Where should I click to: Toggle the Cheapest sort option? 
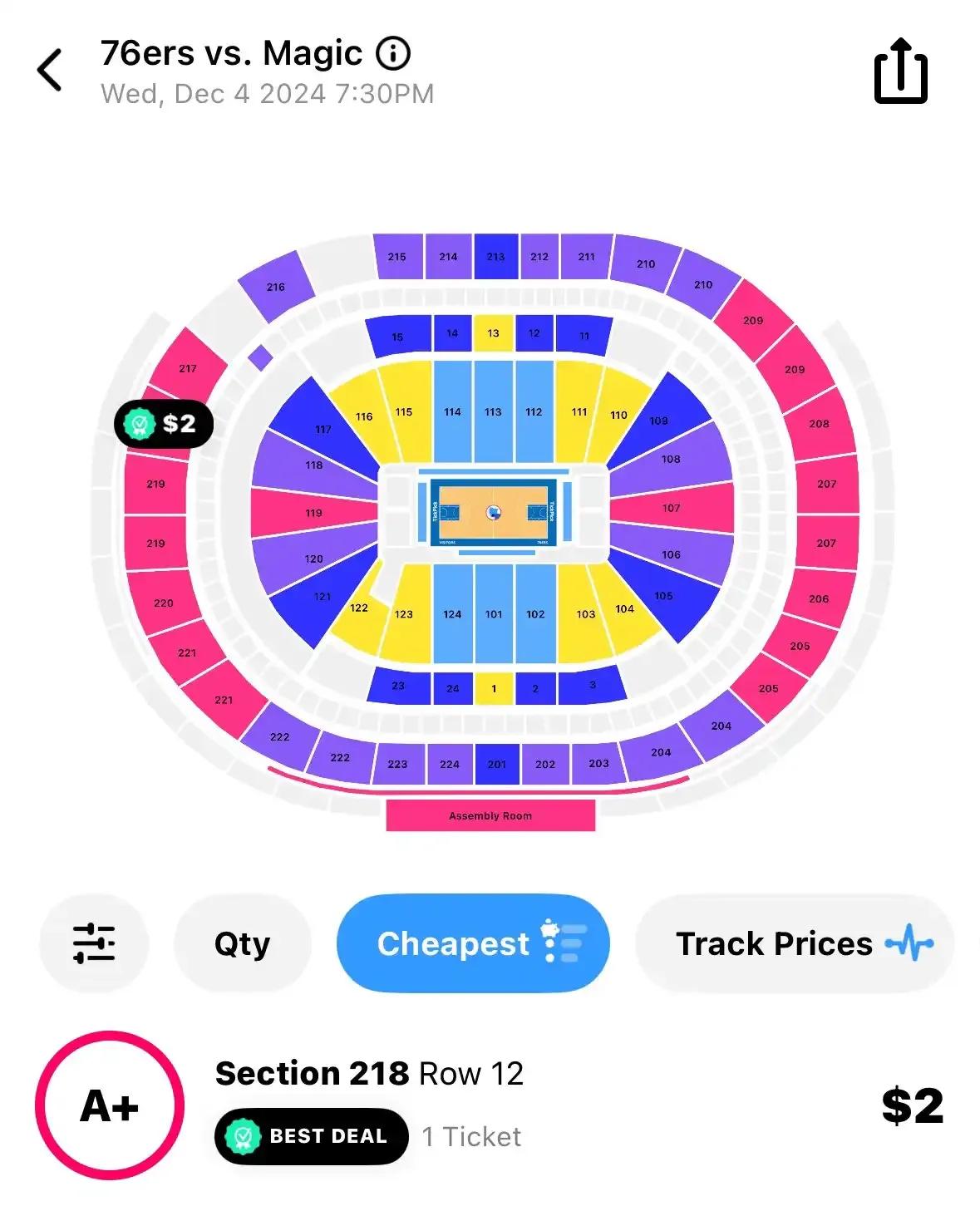473,943
